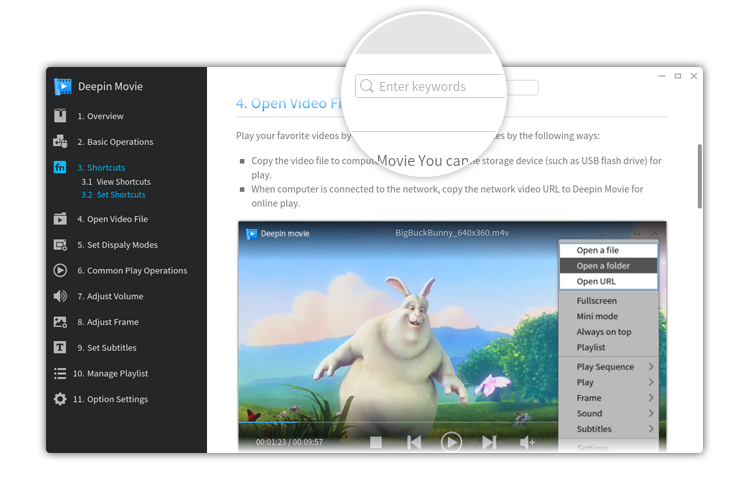Click the Set Display Modes icon
Screen dimensions: 749x500
point(60,245)
